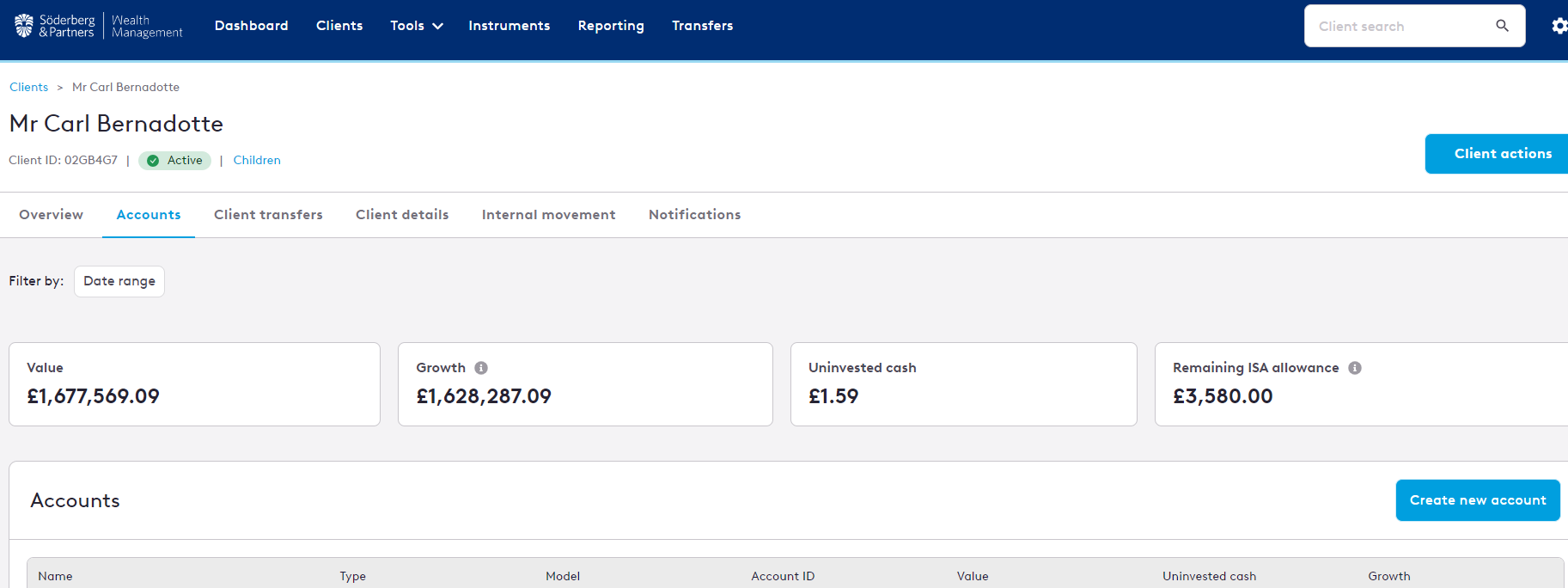The height and width of the screenshot is (588, 1568).
Task: Click the Growth info icon
Action: [481, 368]
